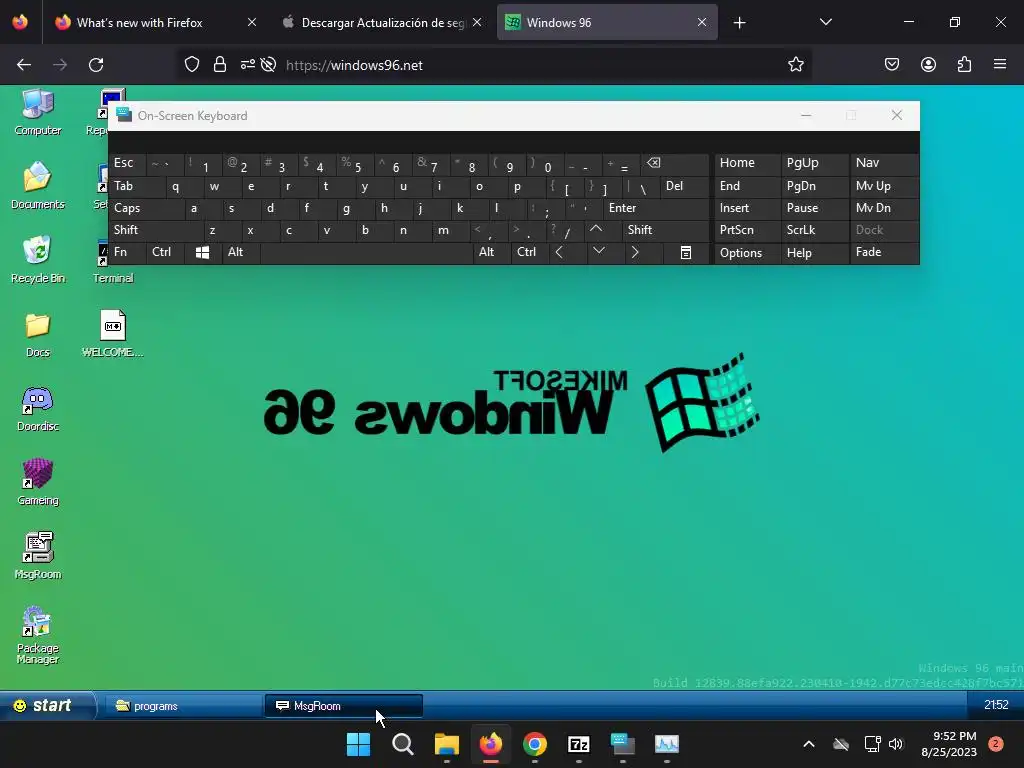Open Windows clock and date flyout
The width and height of the screenshot is (1024, 768).
pyautogui.click(x=949, y=744)
